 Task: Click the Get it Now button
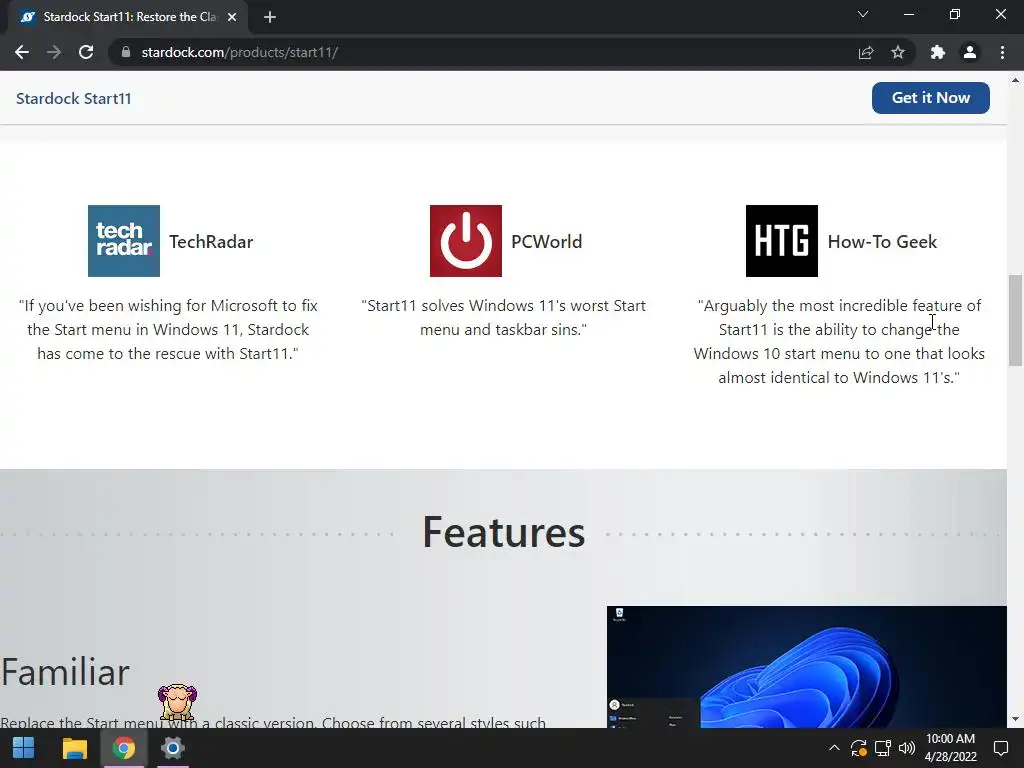click(931, 98)
